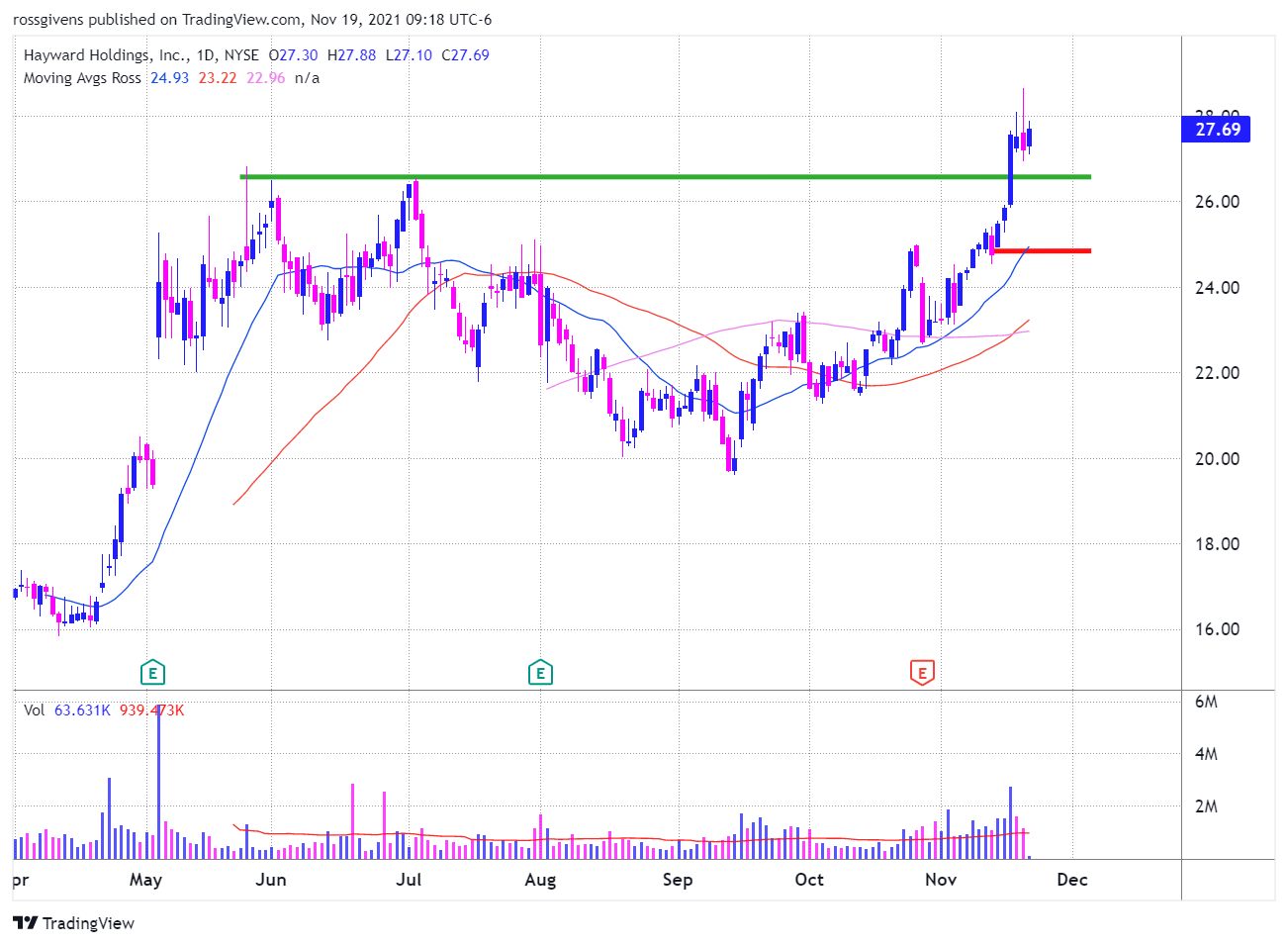Click the high value "H27.88"

(x=352, y=55)
